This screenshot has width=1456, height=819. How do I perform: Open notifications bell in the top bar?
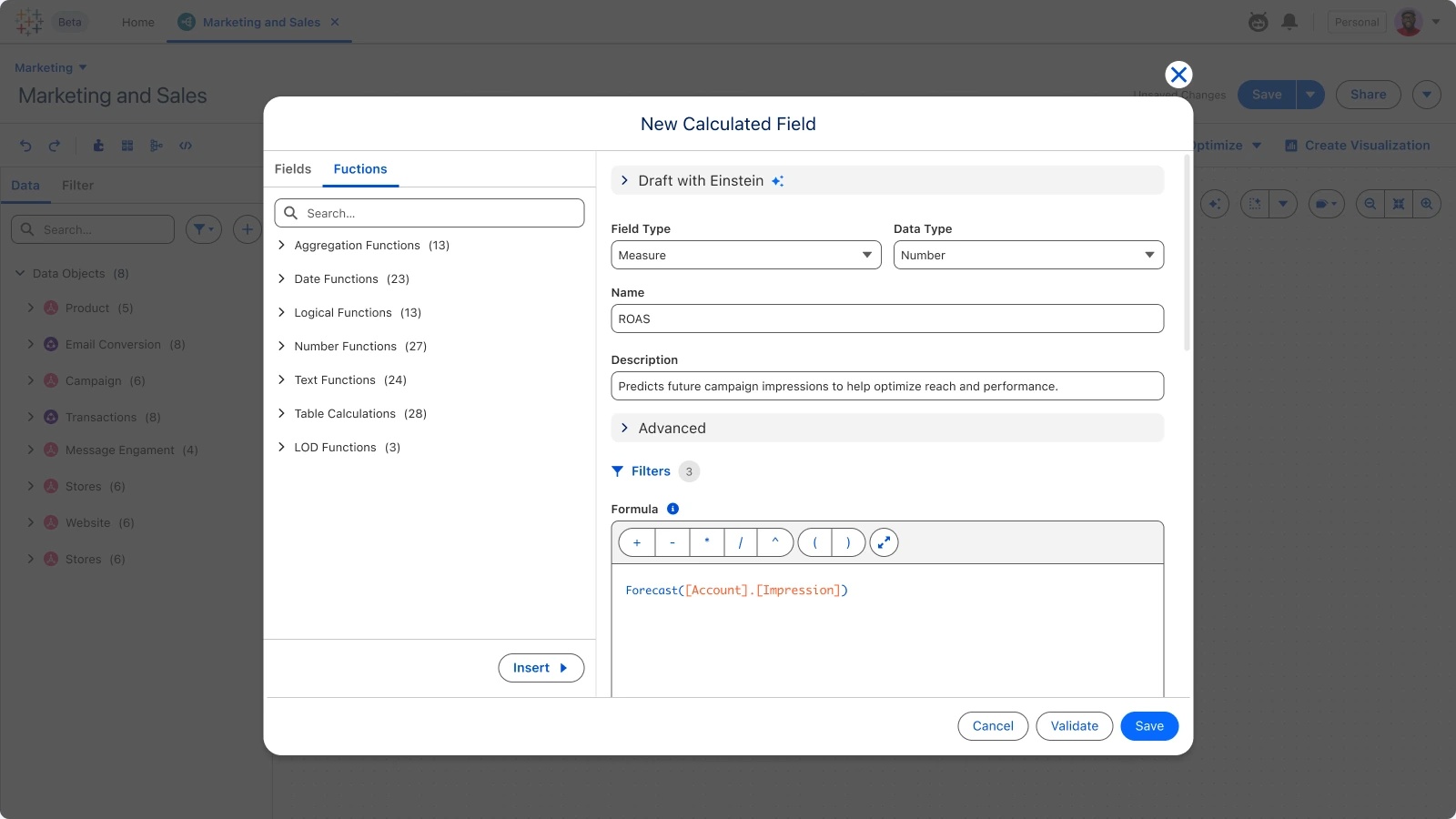(1289, 22)
